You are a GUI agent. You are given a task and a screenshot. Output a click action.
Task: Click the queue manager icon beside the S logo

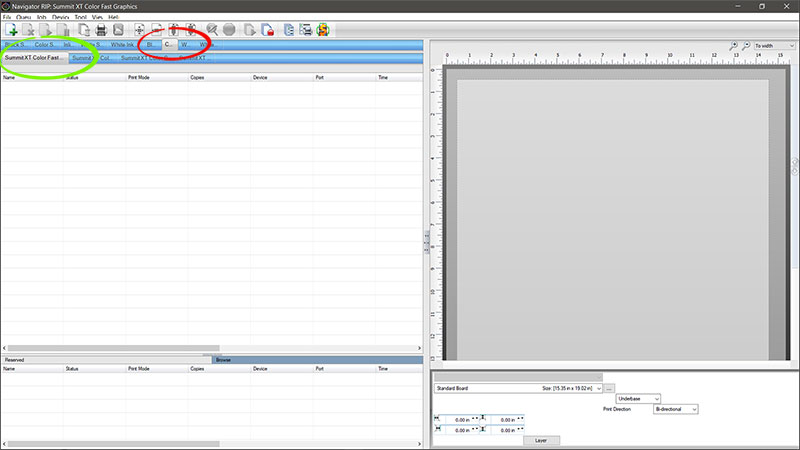click(x=306, y=30)
